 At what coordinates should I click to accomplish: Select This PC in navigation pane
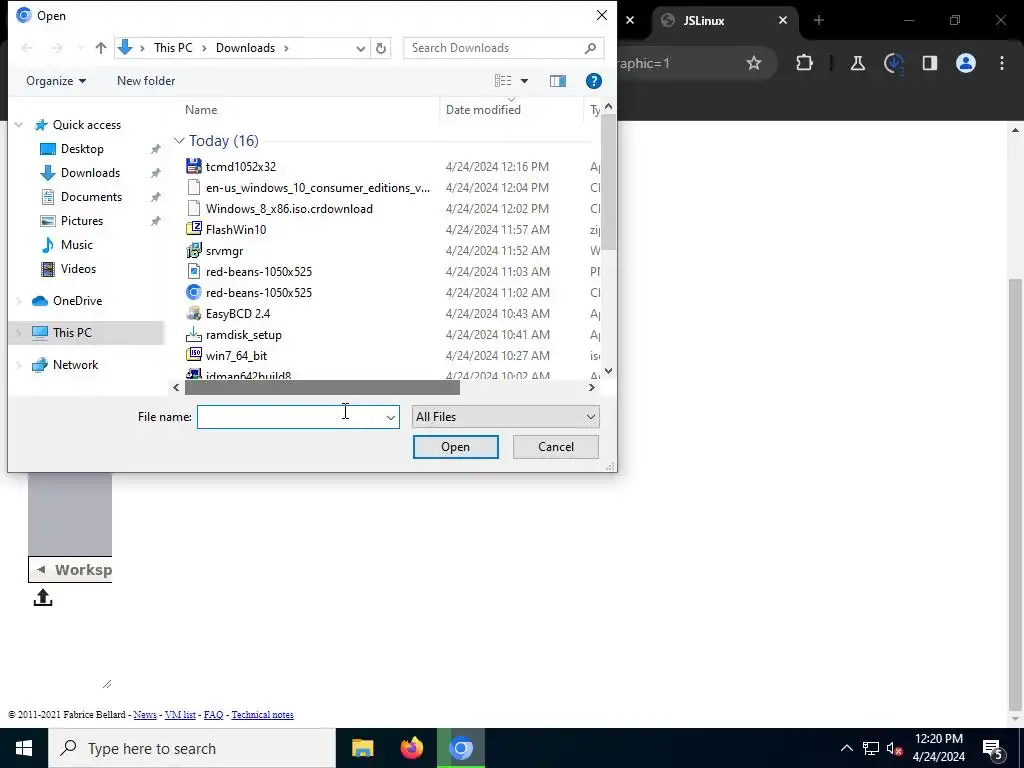pos(72,333)
